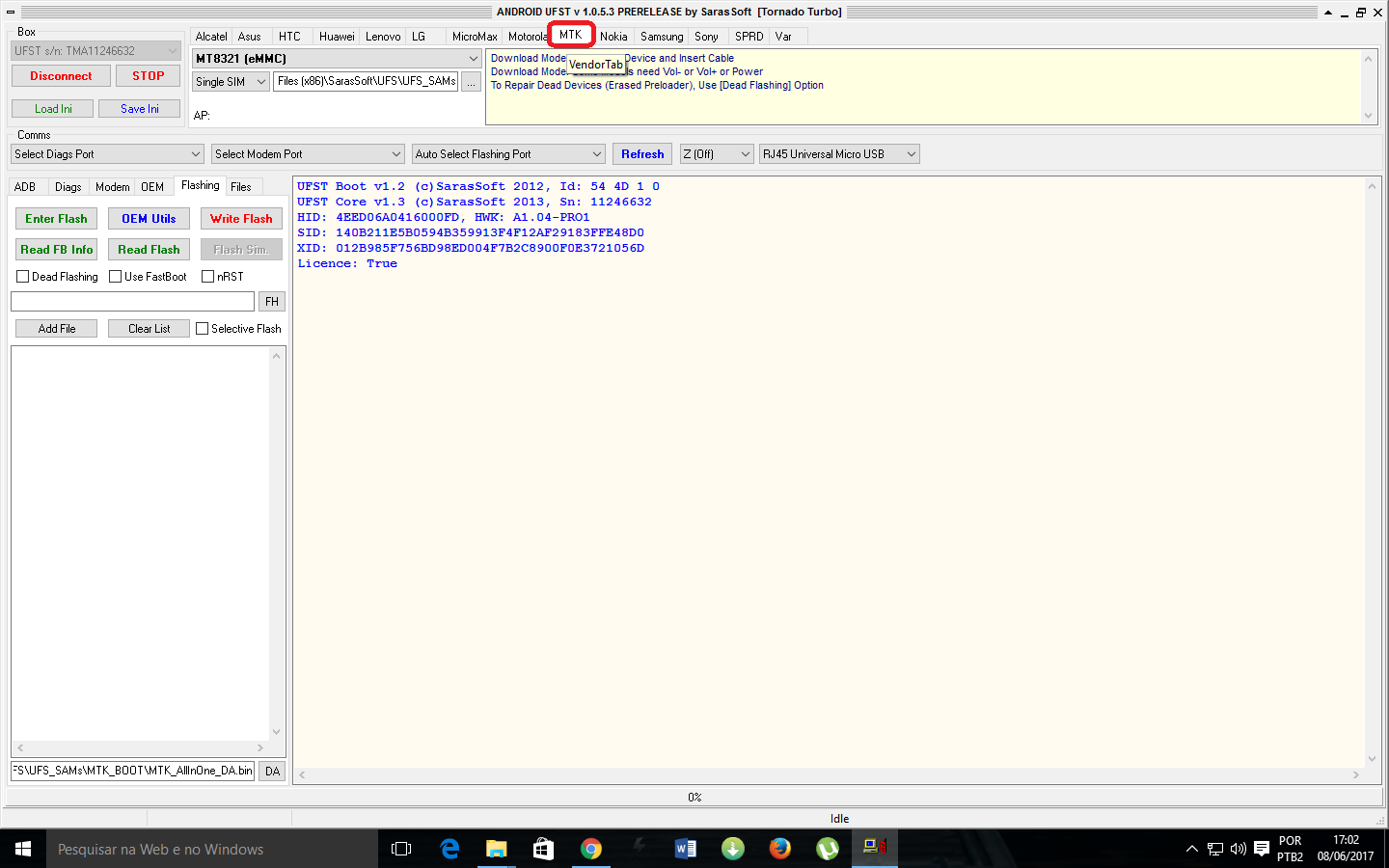The image size is (1389, 868).
Task: Click the Read Flash button
Action: coord(149,250)
